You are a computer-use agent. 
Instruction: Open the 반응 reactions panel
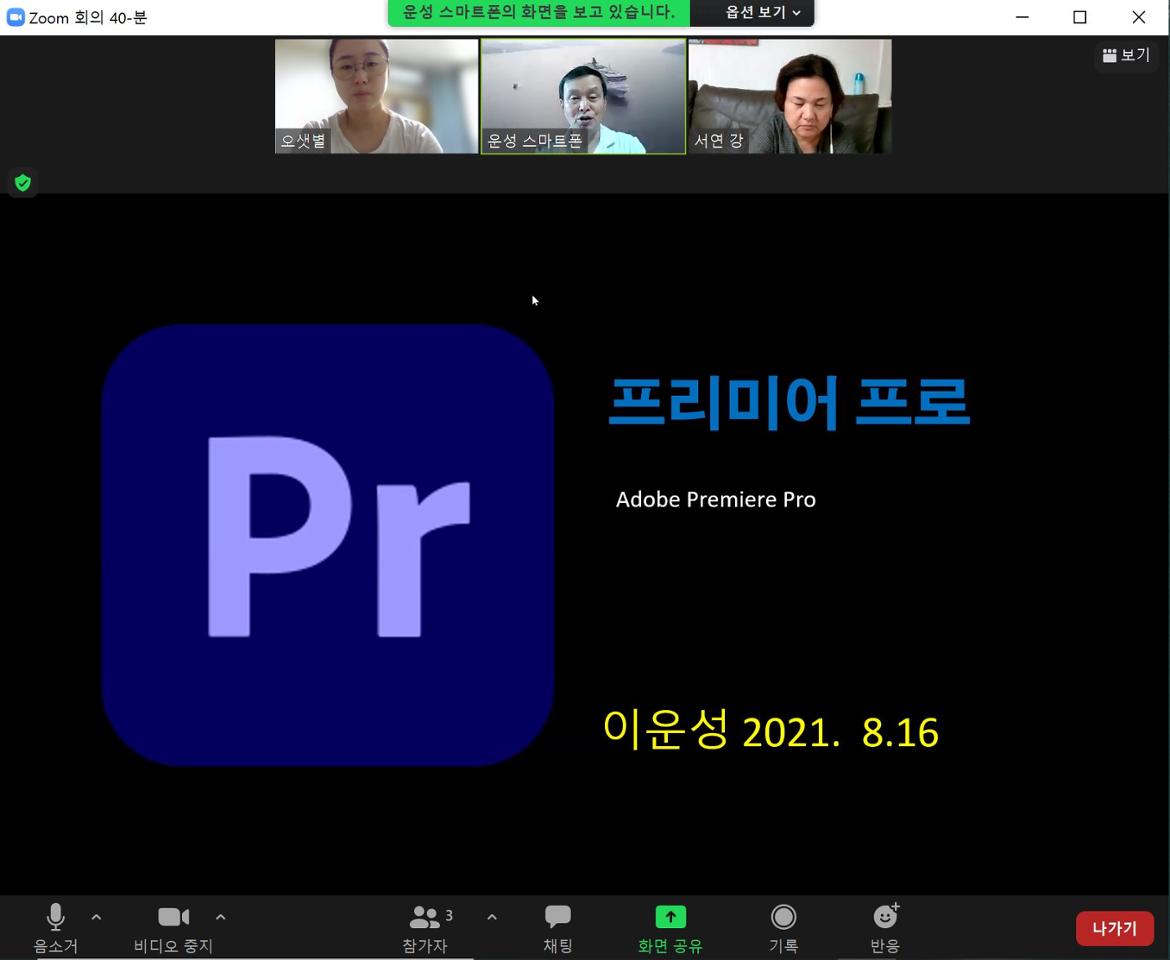(884, 916)
